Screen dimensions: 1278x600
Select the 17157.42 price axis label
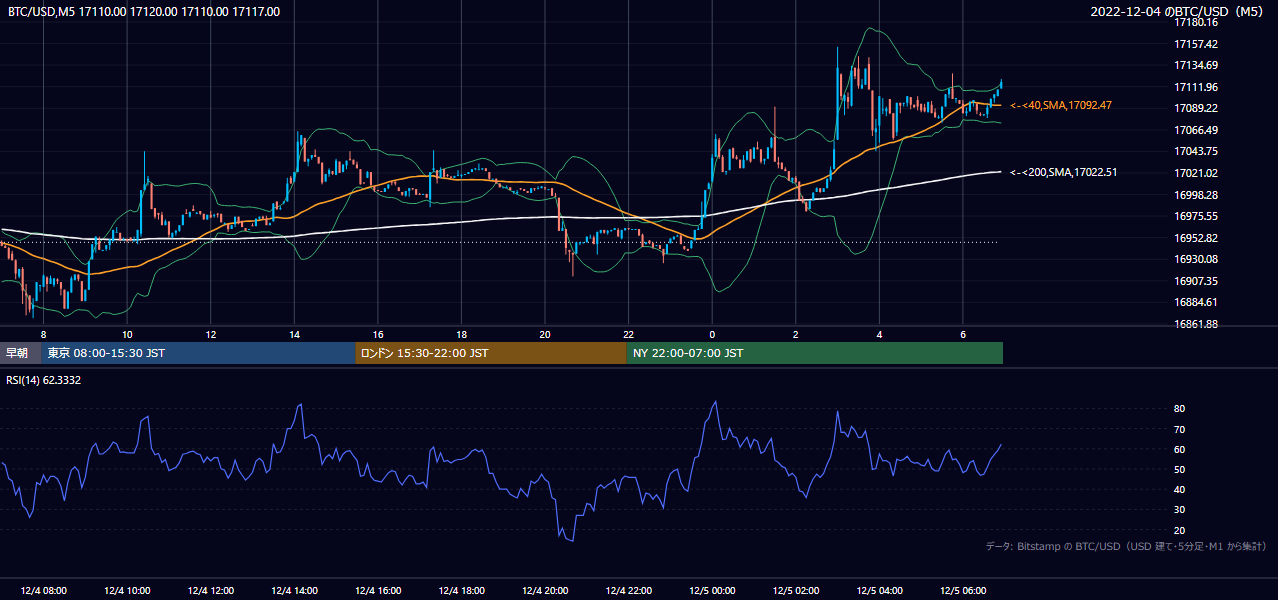(1195, 44)
